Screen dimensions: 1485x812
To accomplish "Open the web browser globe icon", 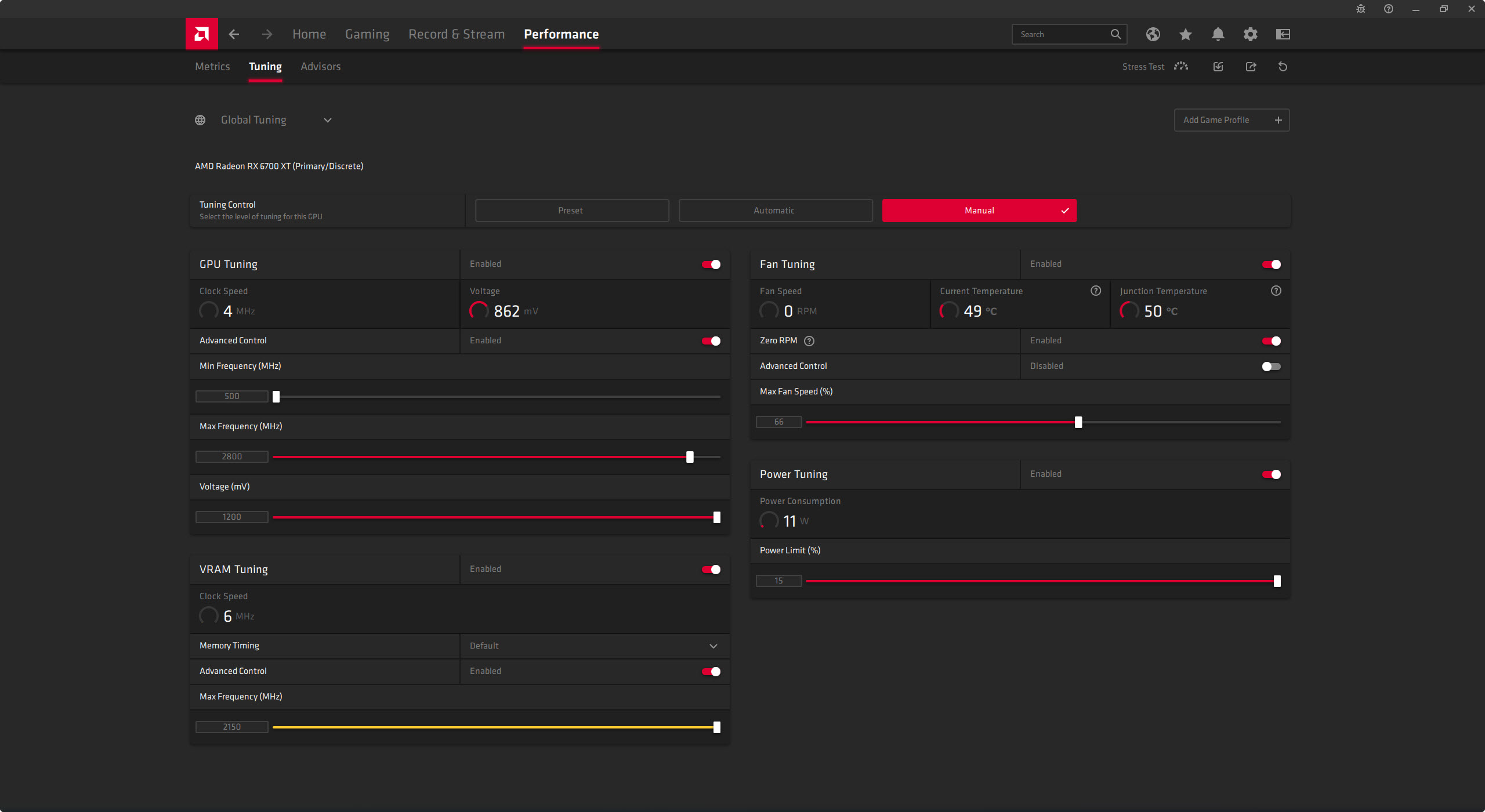I will (x=1153, y=34).
